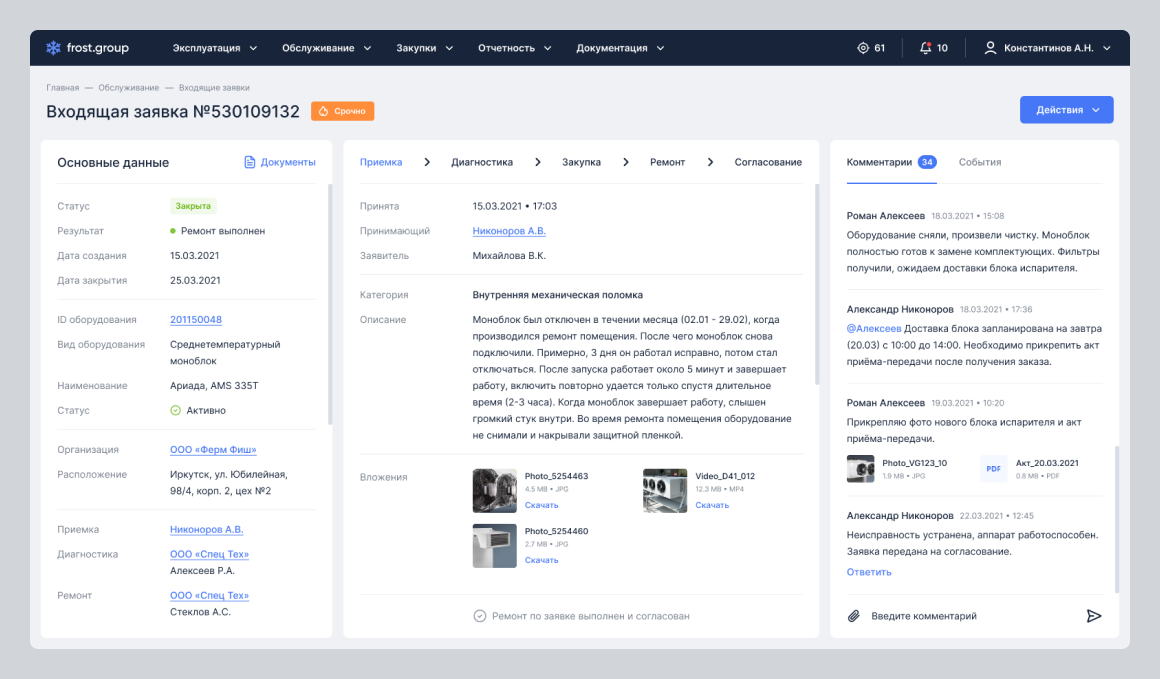Viewport: 1160px width, 679px height.
Task: Select the Согласование stage tab
Action: point(768,162)
